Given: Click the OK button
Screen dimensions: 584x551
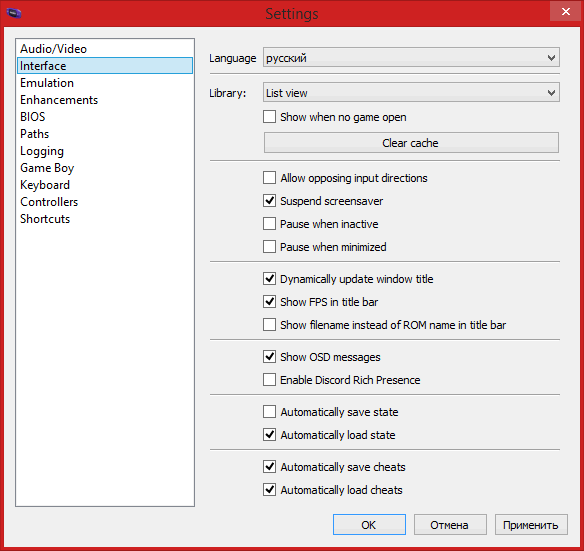Looking at the screenshot, I should 369,525.
